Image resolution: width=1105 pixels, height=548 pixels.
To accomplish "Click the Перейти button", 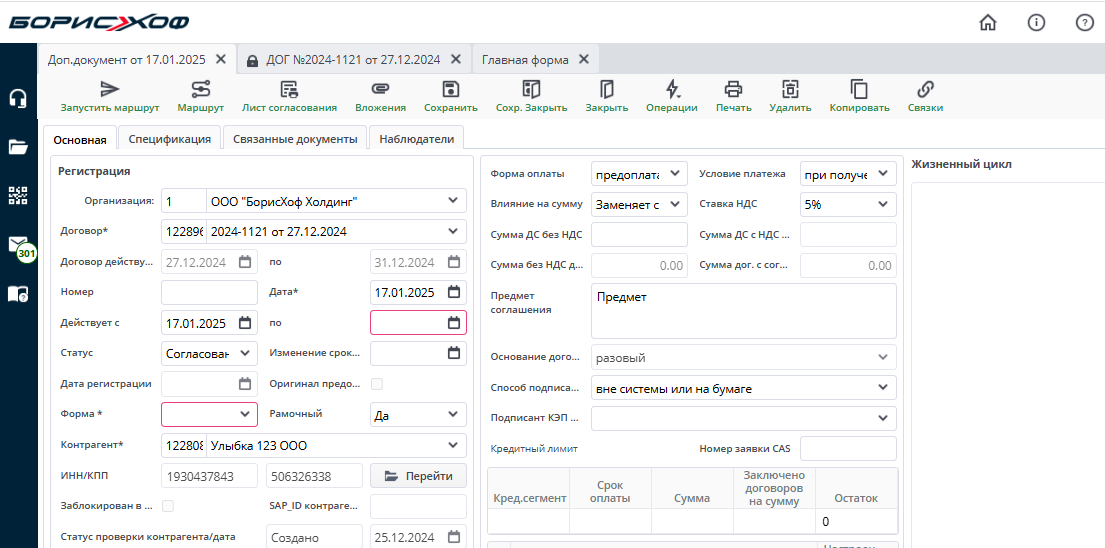I will [x=418, y=476].
